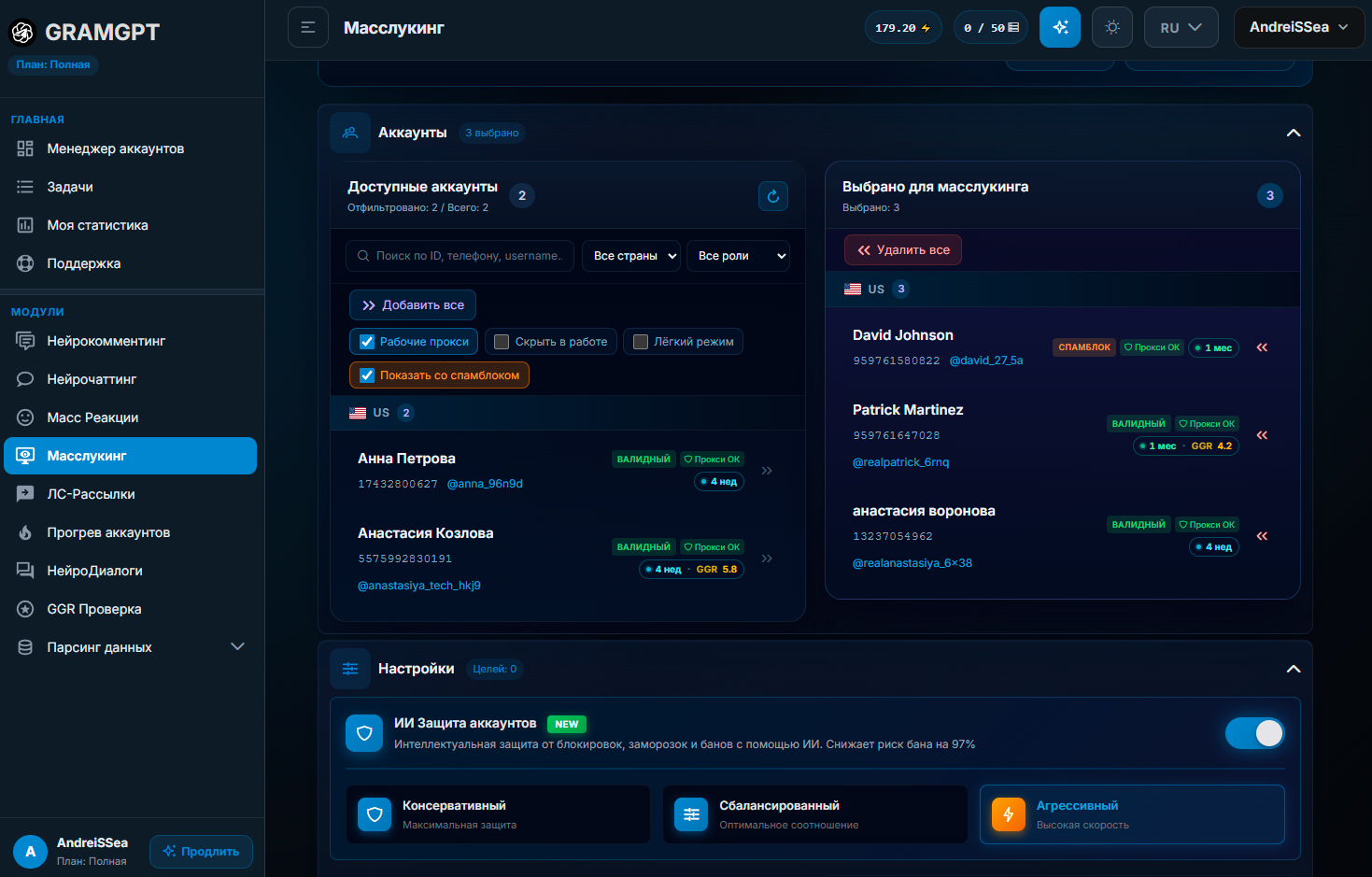Remove David Johnson from selected accounts

(x=1262, y=347)
